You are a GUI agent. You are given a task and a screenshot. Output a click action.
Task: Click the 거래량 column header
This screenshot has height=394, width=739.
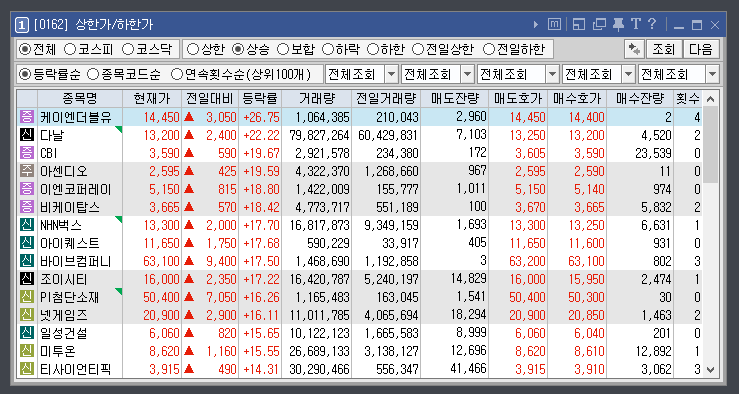pos(317,98)
